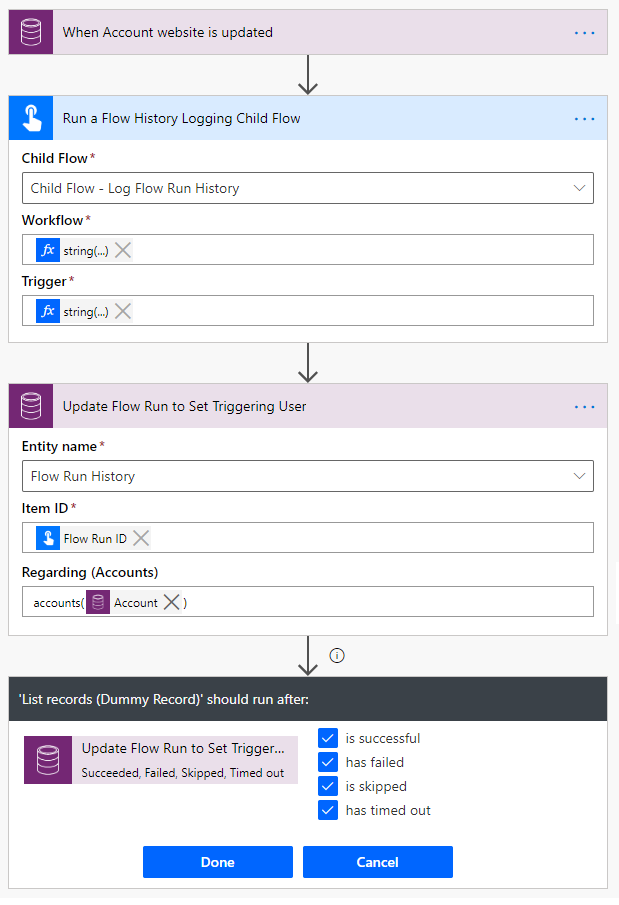
Task: Click the Done button
Action: click(x=217, y=862)
